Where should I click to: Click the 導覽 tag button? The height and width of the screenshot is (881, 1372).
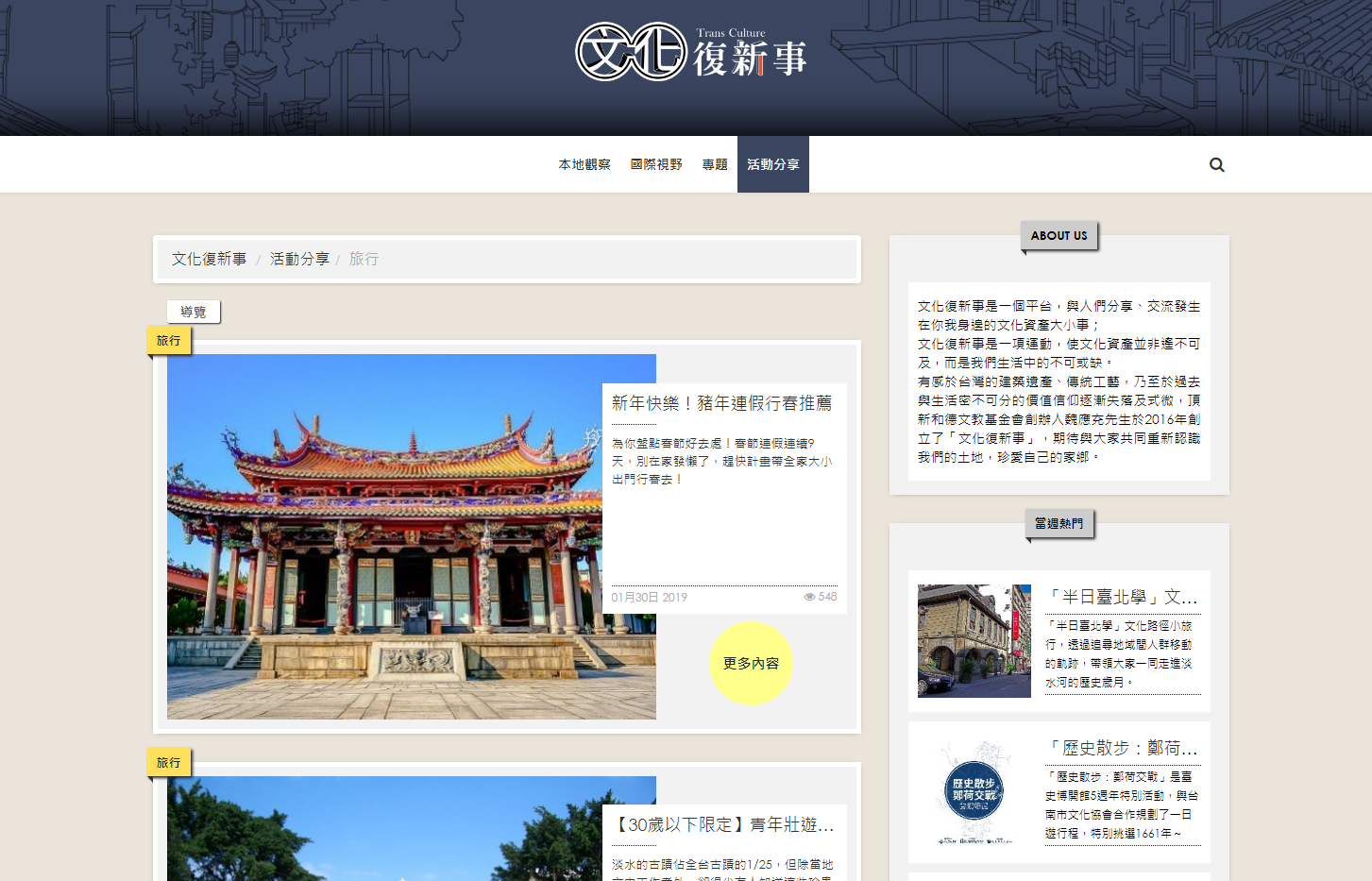tap(194, 312)
